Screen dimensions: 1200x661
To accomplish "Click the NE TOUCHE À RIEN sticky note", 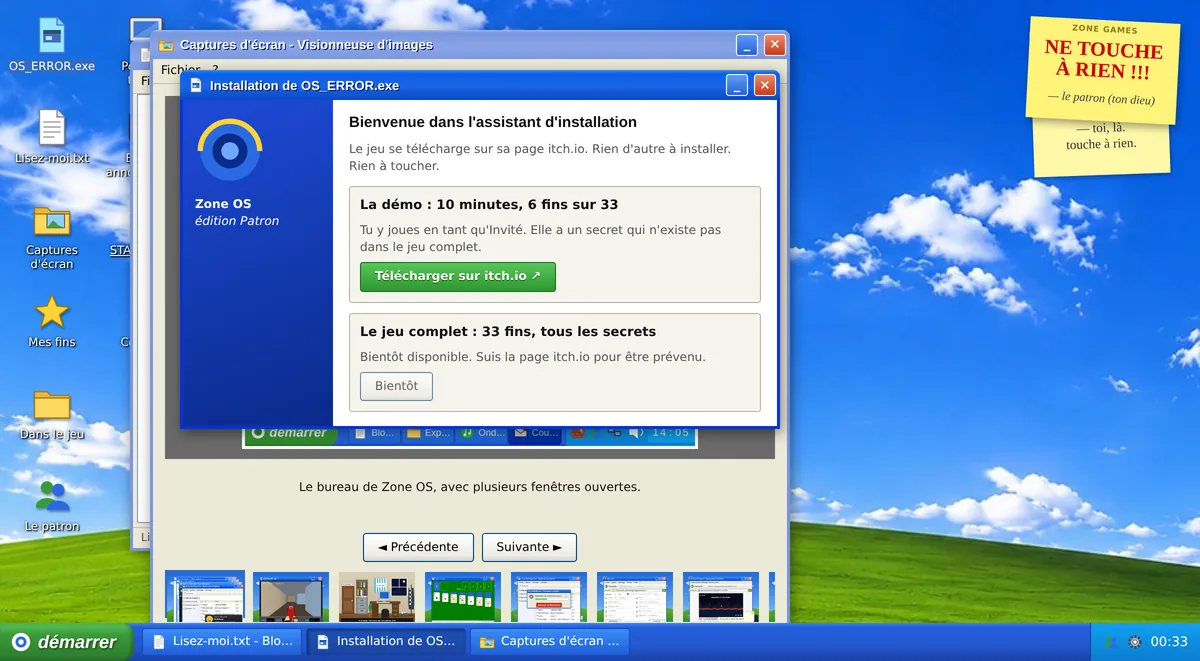I will 1105,69.
